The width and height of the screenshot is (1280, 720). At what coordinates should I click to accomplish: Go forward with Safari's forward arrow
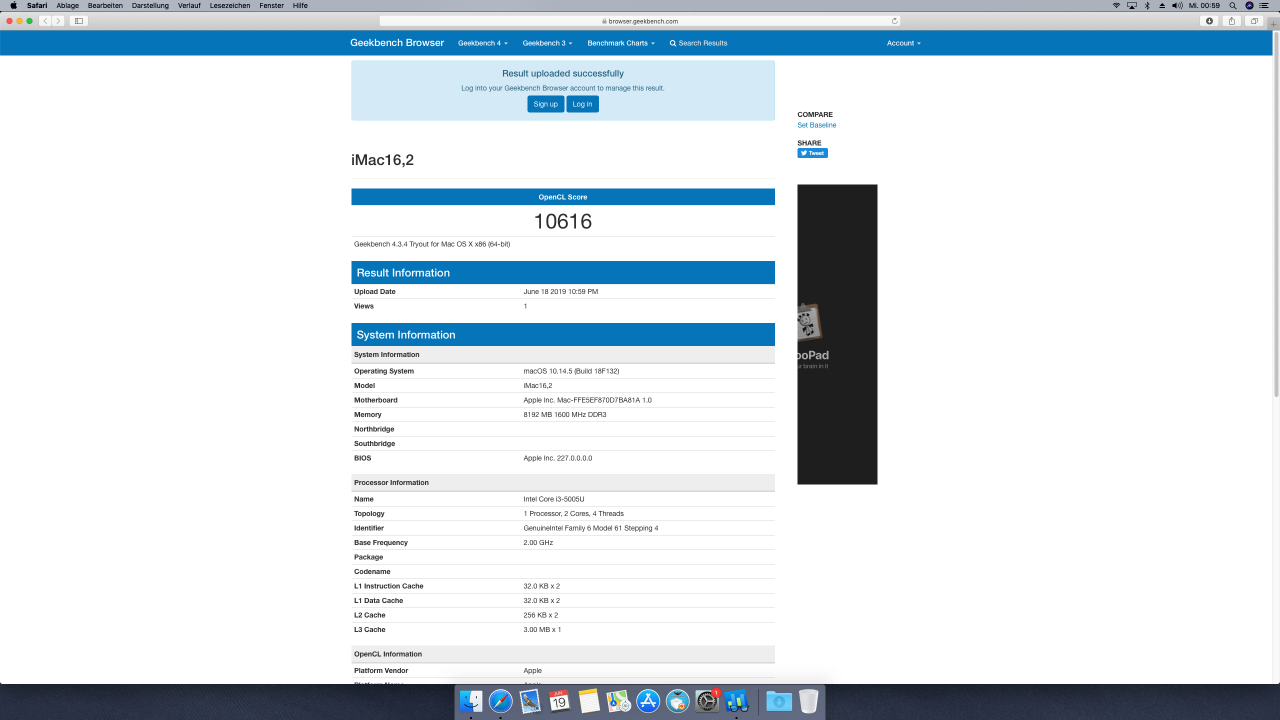(x=58, y=20)
